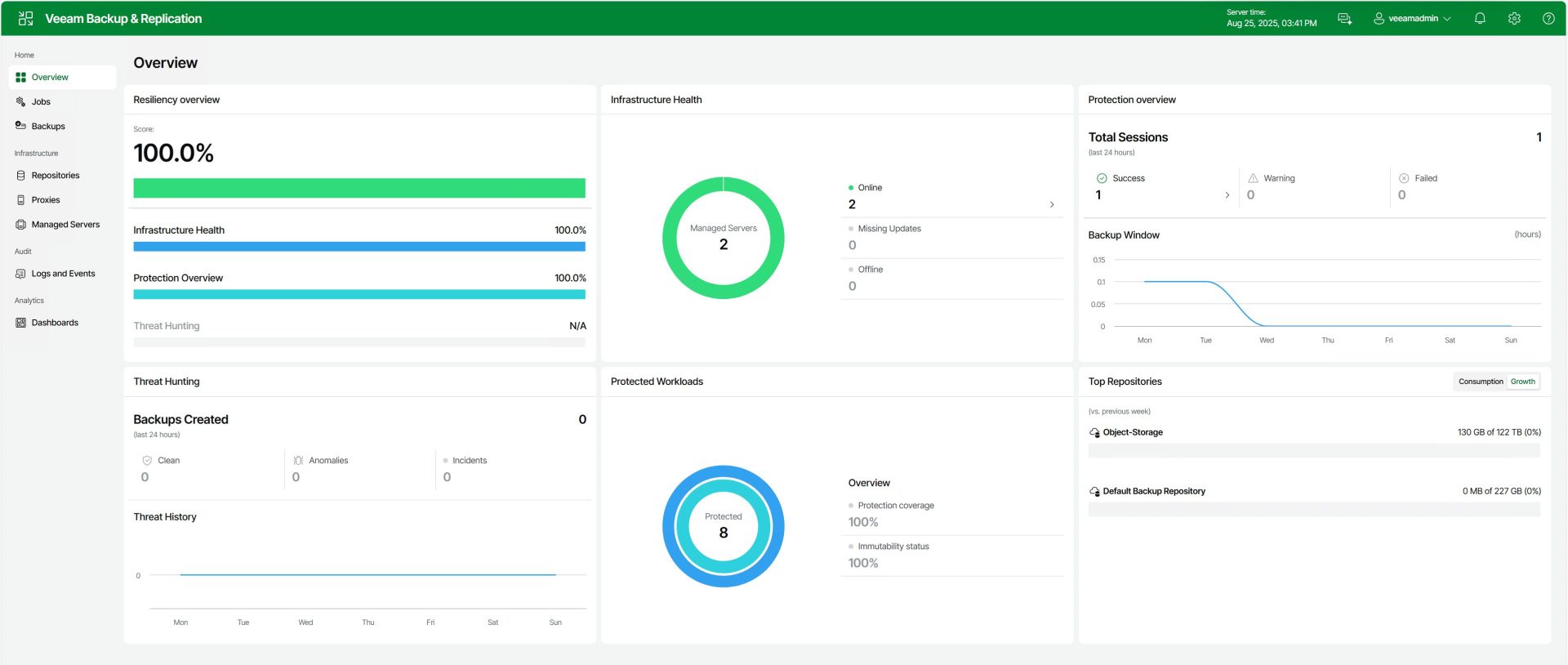1568x665 pixels.
Task: Expand the Success sessions chevron
Action: coord(1227,195)
